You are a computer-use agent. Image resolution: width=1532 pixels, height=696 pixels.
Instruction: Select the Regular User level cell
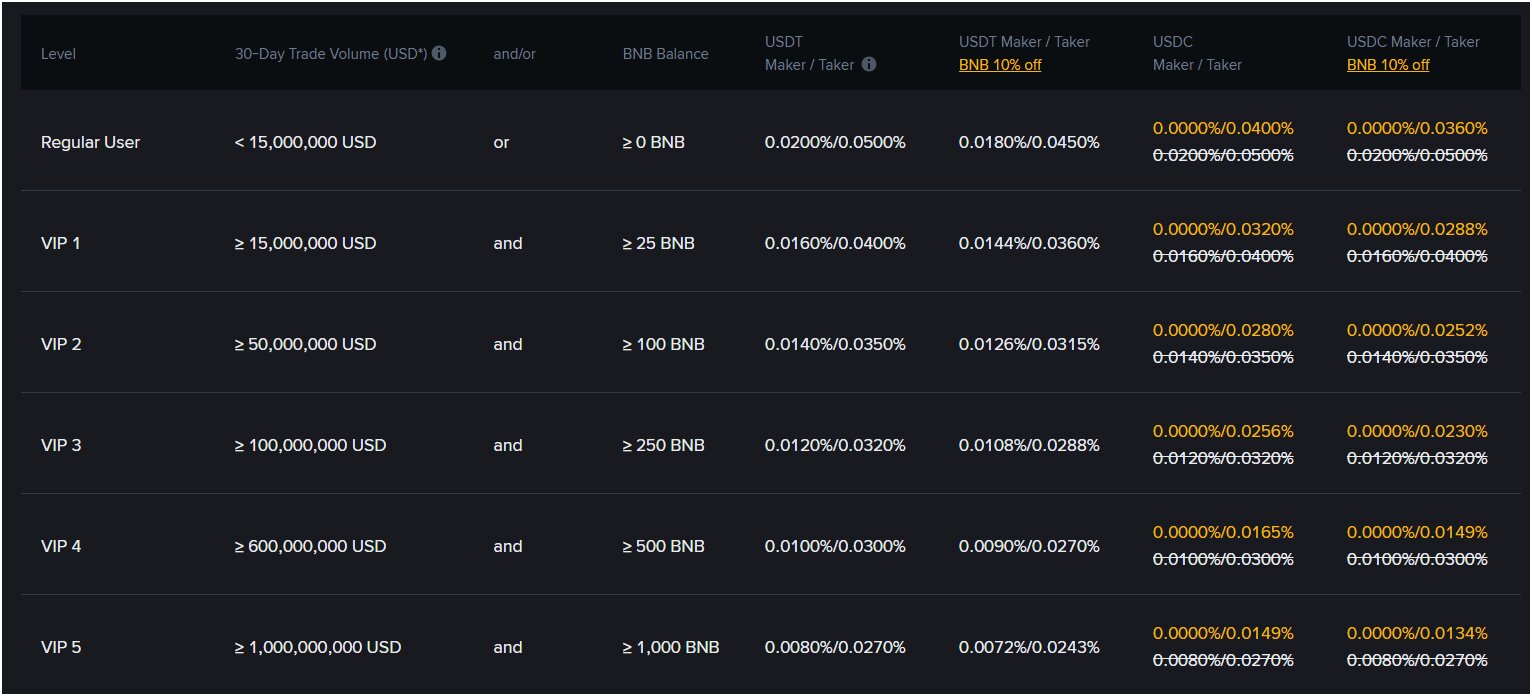click(90, 142)
